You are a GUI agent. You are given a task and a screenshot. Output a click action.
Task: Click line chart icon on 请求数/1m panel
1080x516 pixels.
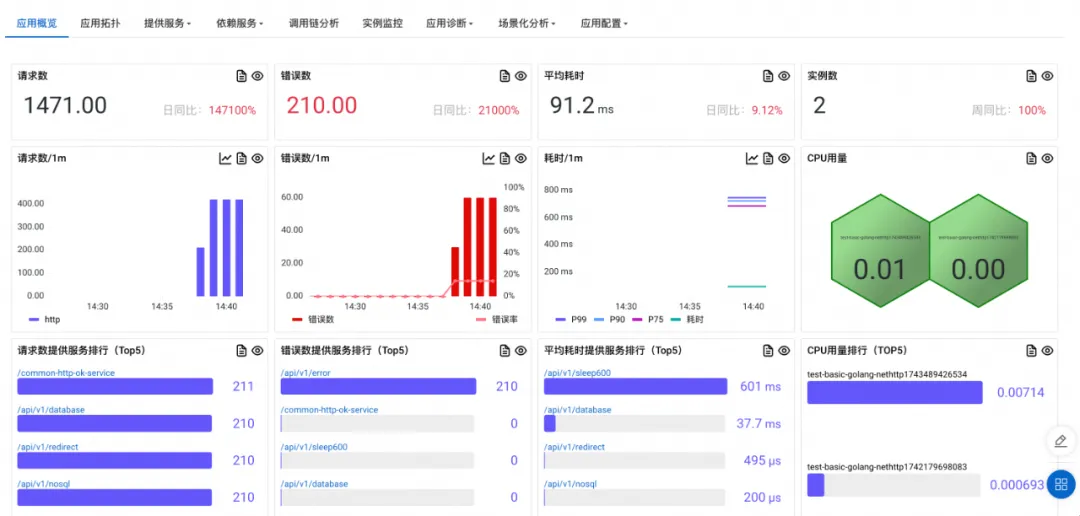click(x=225, y=158)
